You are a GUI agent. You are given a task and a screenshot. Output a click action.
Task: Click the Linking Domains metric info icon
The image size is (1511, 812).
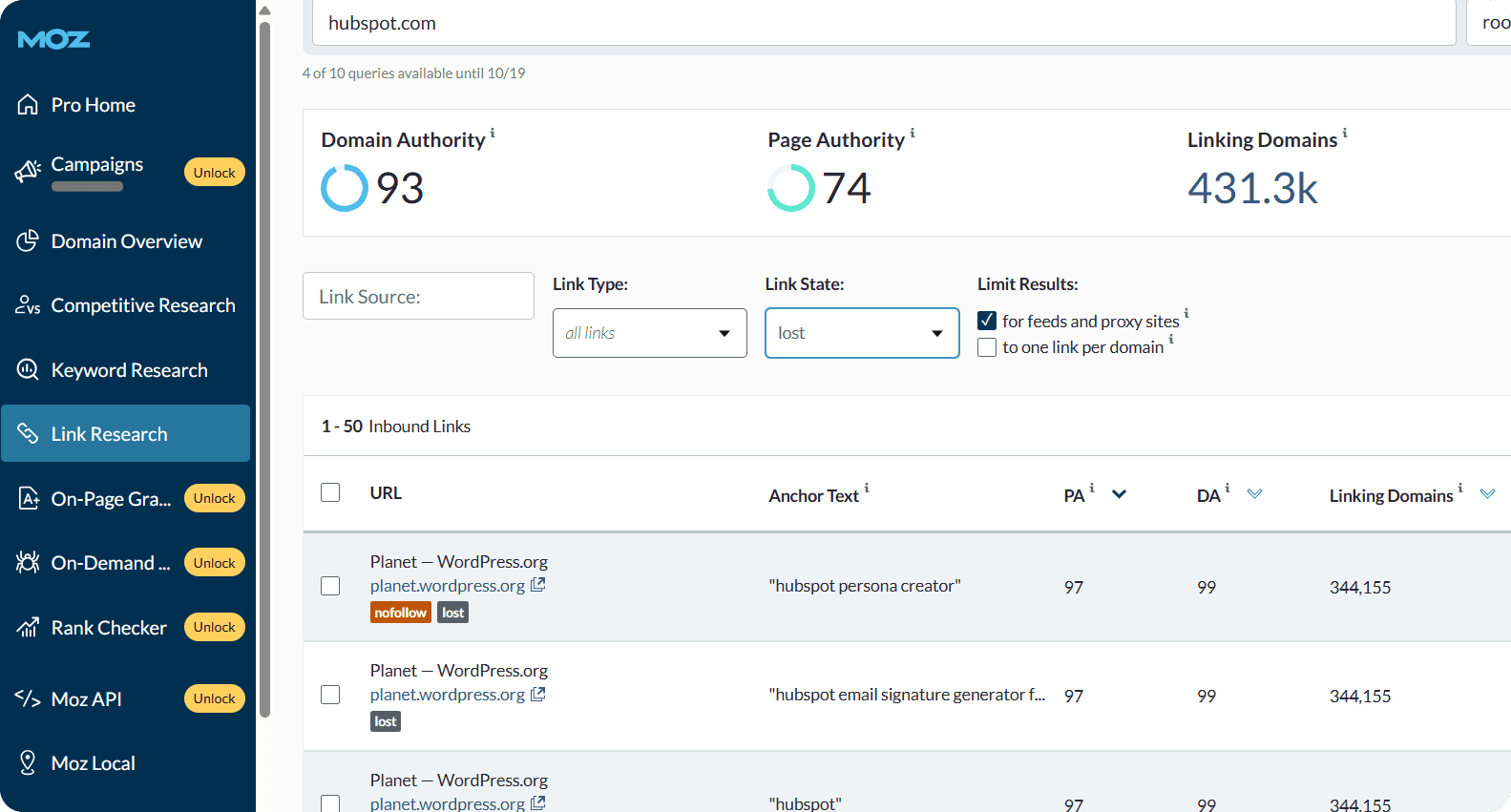[1345, 133]
